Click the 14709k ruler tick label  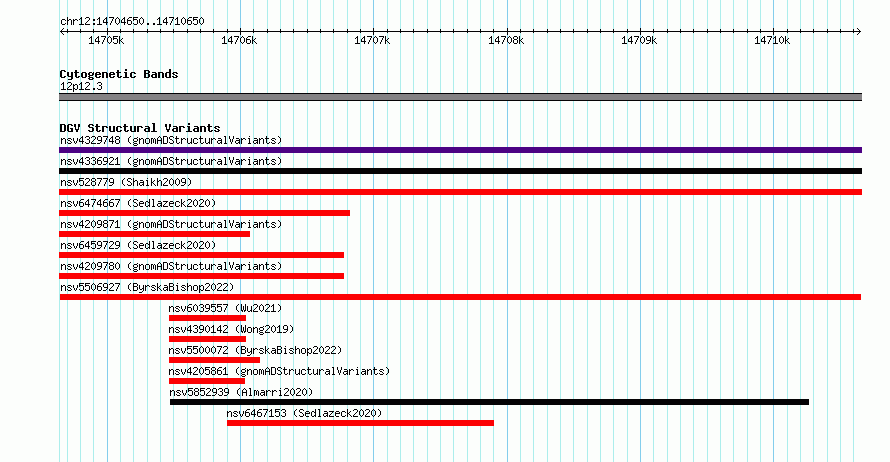point(639,40)
